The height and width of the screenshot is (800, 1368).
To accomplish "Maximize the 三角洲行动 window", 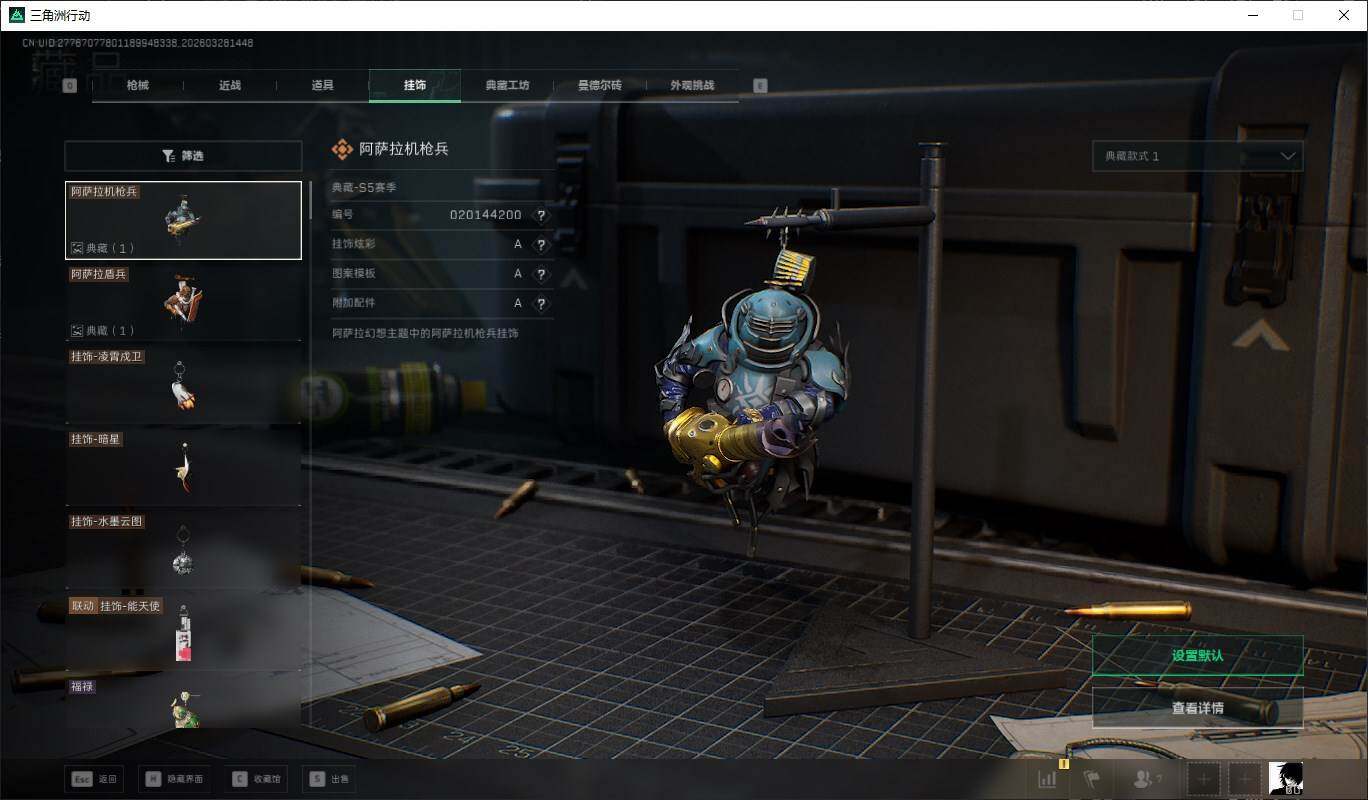I will click(x=1298, y=15).
